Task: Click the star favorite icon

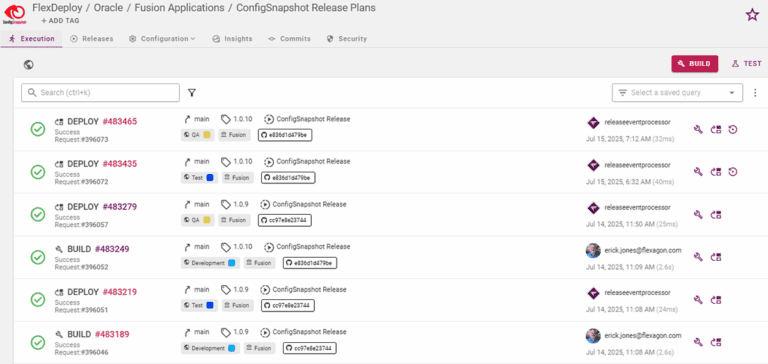Action: coord(752,15)
